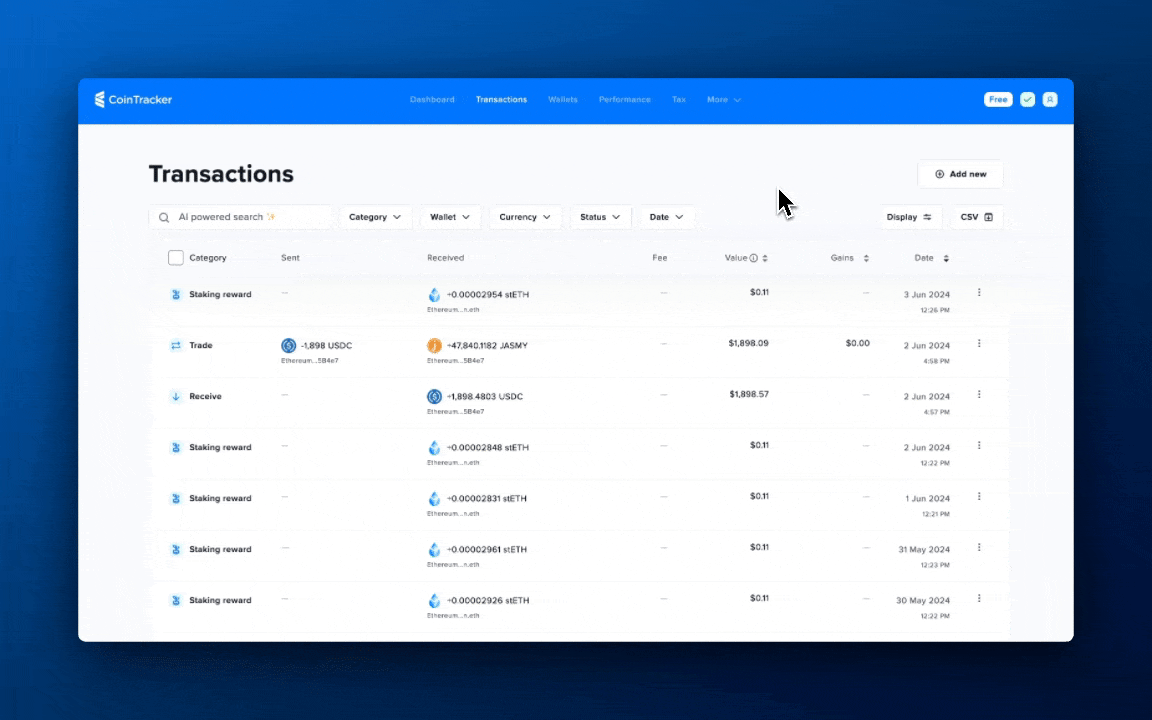
Task: Click the $1,898.57 value cell
Action: pyautogui.click(x=749, y=394)
